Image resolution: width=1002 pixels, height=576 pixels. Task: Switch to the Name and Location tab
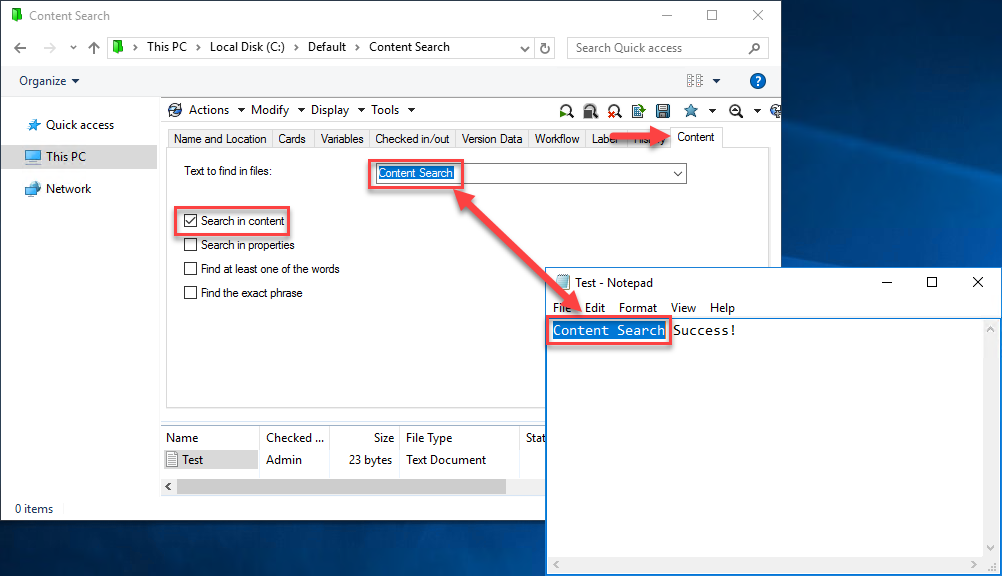point(220,139)
